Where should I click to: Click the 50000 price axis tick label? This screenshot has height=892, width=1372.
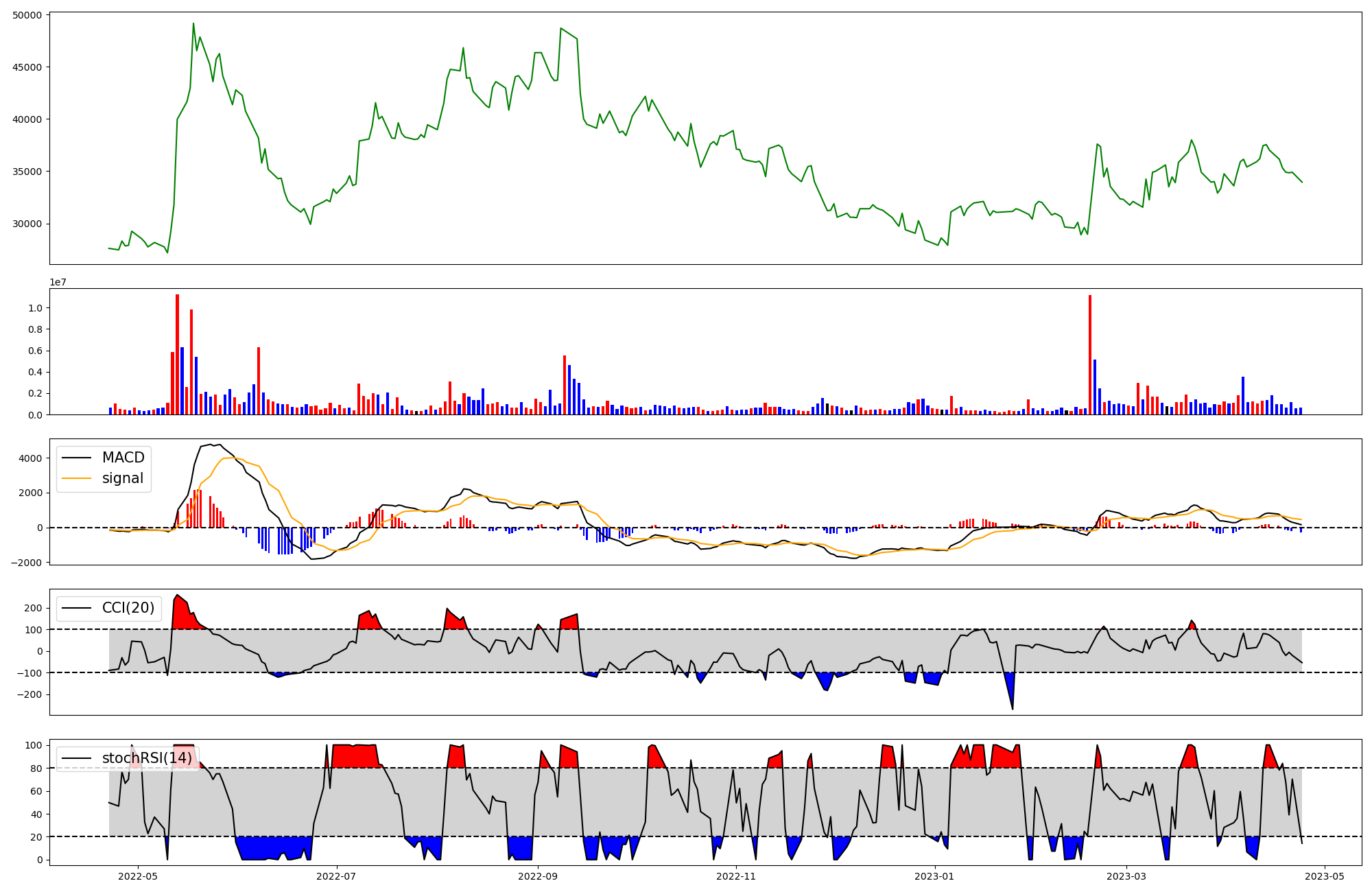click(x=27, y=15)
